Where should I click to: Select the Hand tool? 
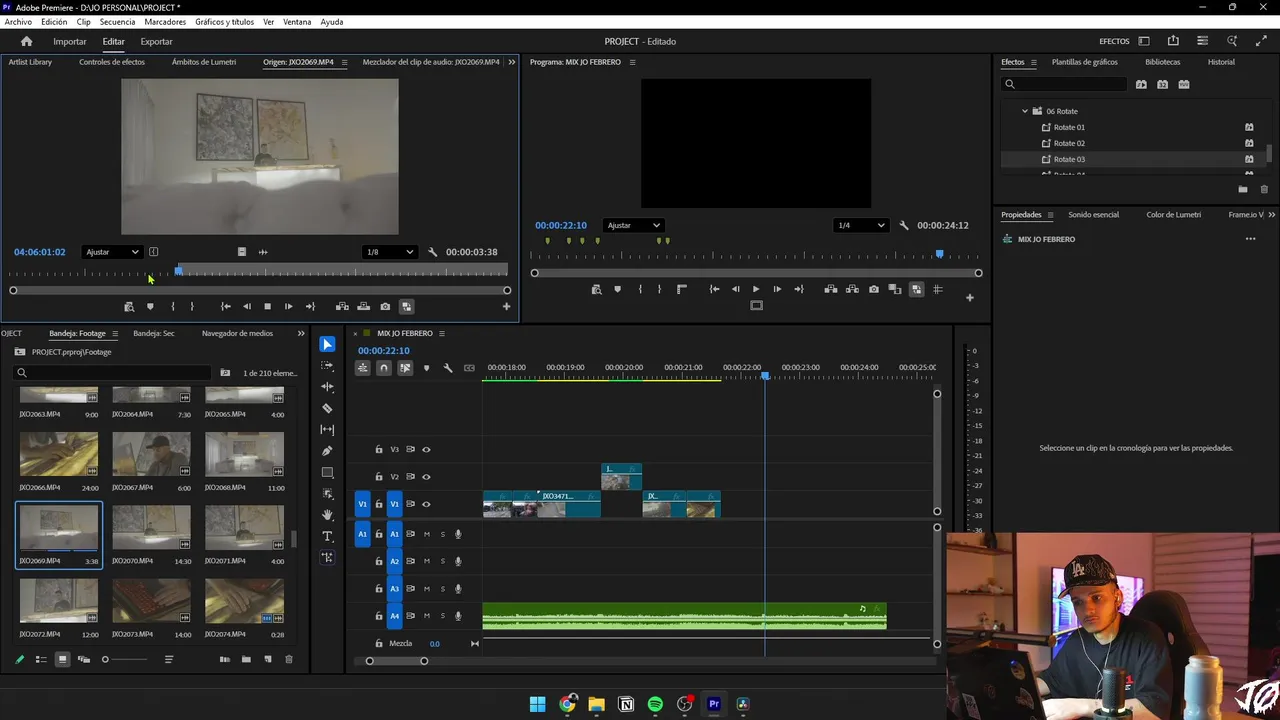[327, 515]
